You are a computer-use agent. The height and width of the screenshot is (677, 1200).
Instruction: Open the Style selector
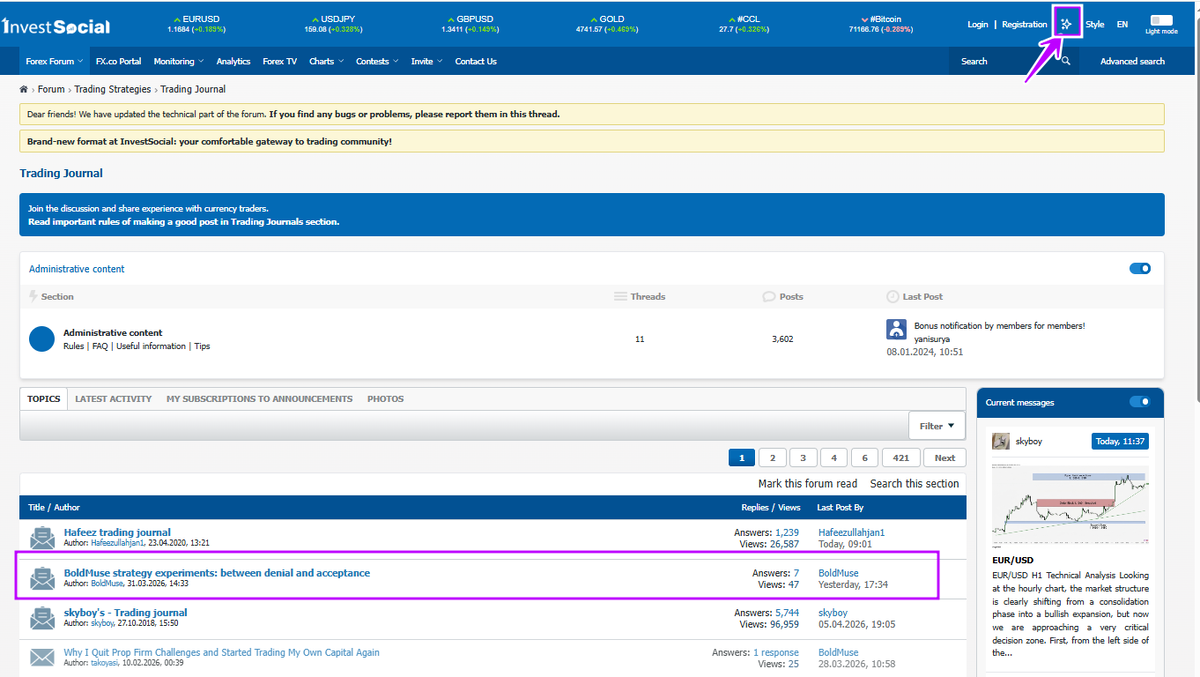[x=1095, y=24]
